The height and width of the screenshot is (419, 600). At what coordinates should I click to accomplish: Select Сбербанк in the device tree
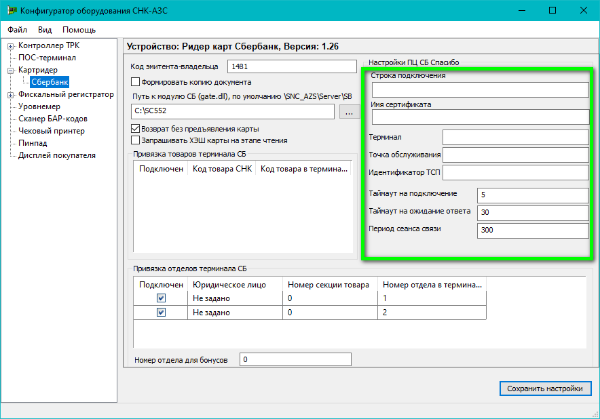point(50,83)
